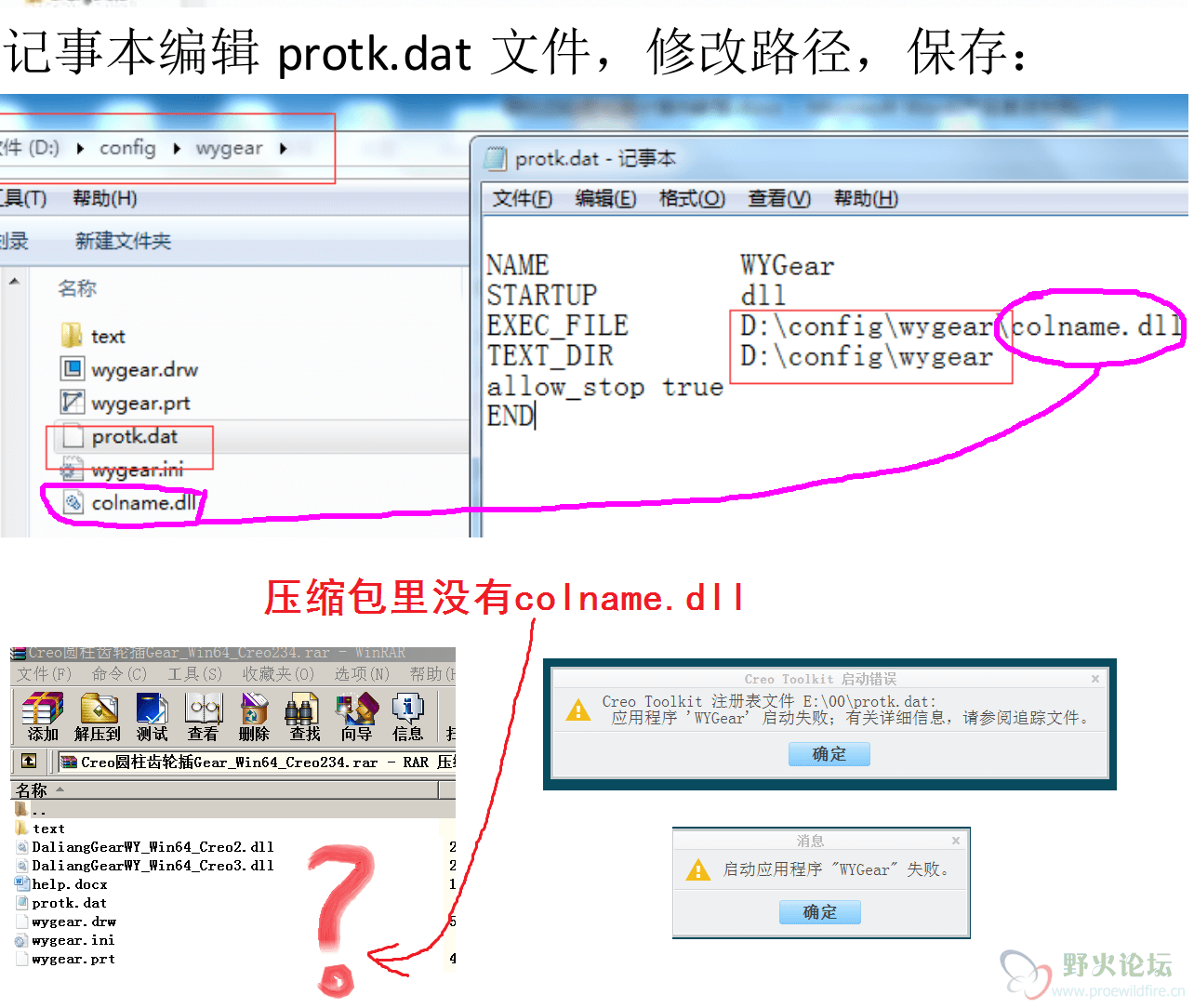Screen dimensions: 1194x1008
Task: Select protk.dat file in Explorer
Action: pyautogui.click(x=120, y=437)
